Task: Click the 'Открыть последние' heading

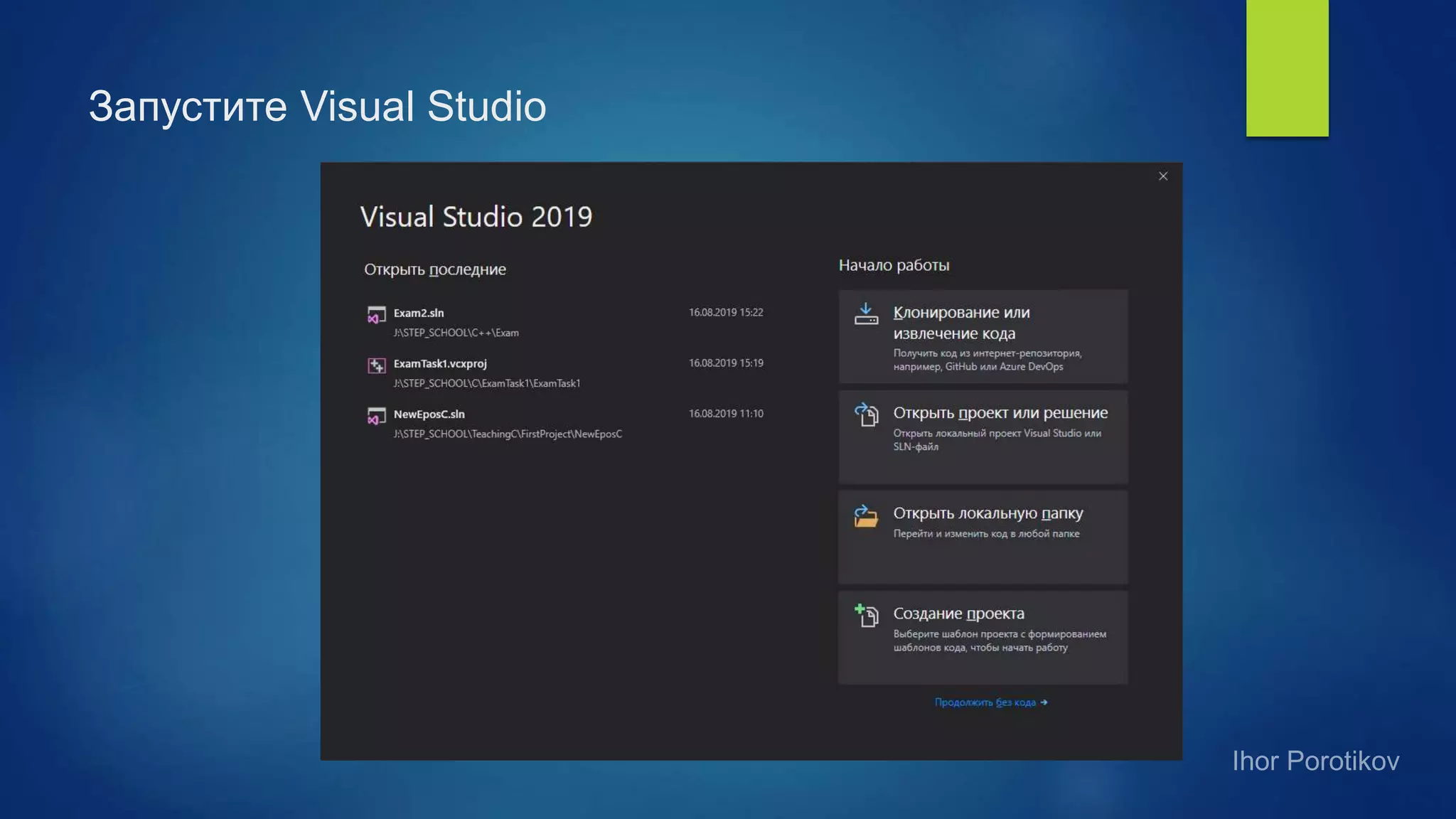Action: [x=435, y=269]
